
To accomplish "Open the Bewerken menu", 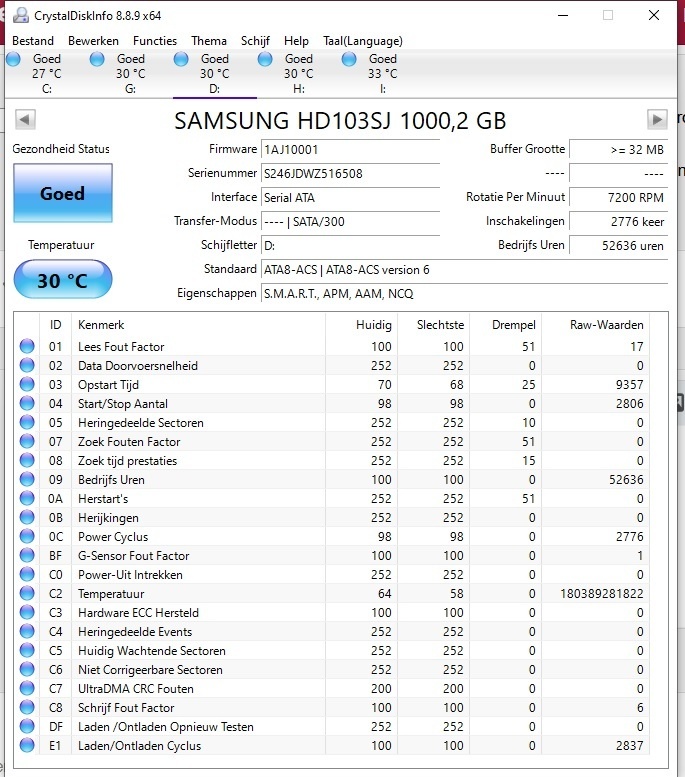I will 93,41.
